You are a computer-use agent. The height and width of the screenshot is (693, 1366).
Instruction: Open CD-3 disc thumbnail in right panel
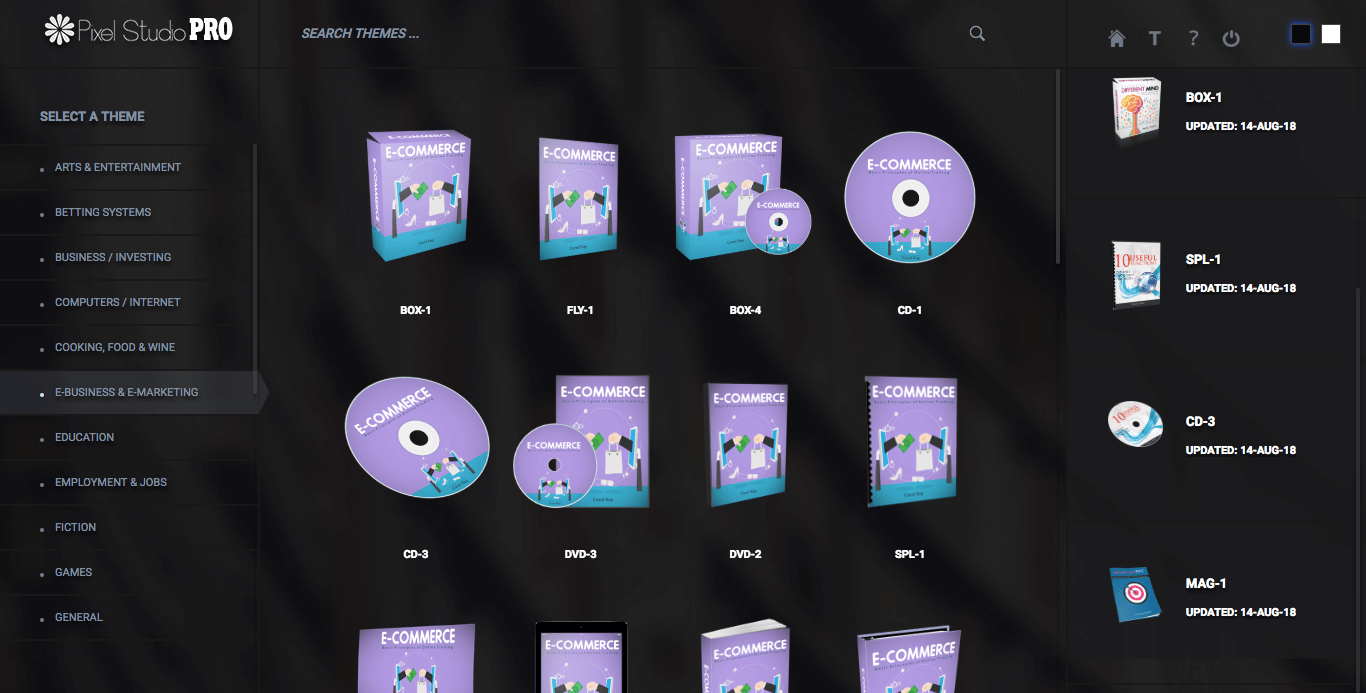tap(1136, 423)
